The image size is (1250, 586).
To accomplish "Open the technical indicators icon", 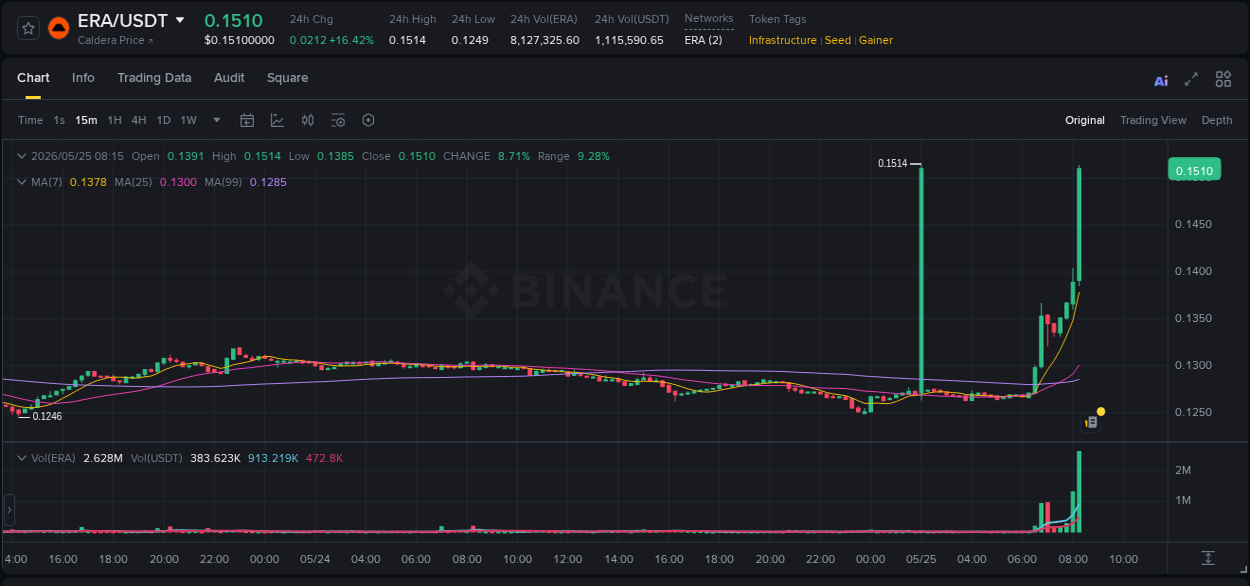I will coord(277,120).
